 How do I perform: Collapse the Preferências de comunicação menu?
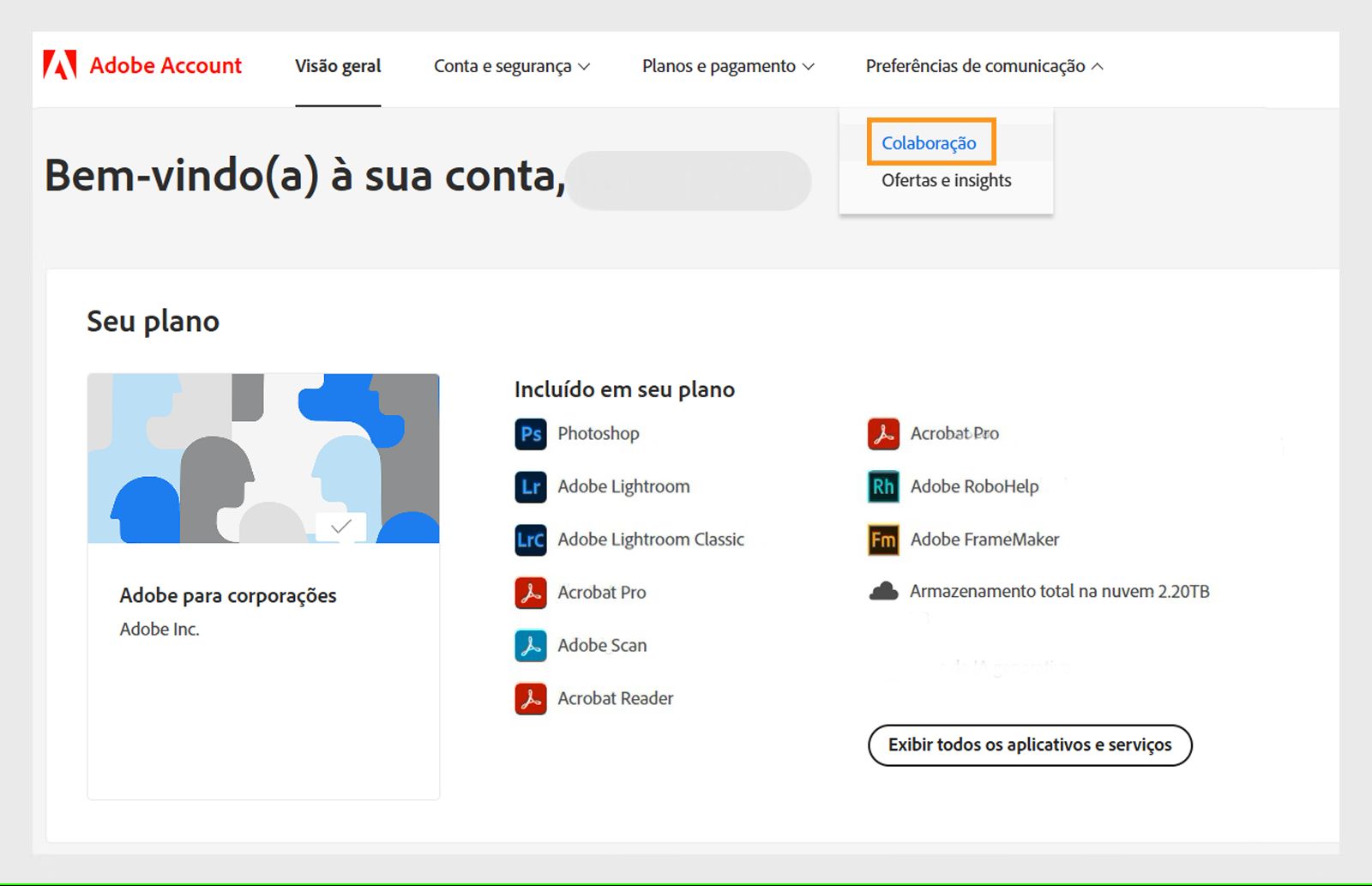pos(984,66)
